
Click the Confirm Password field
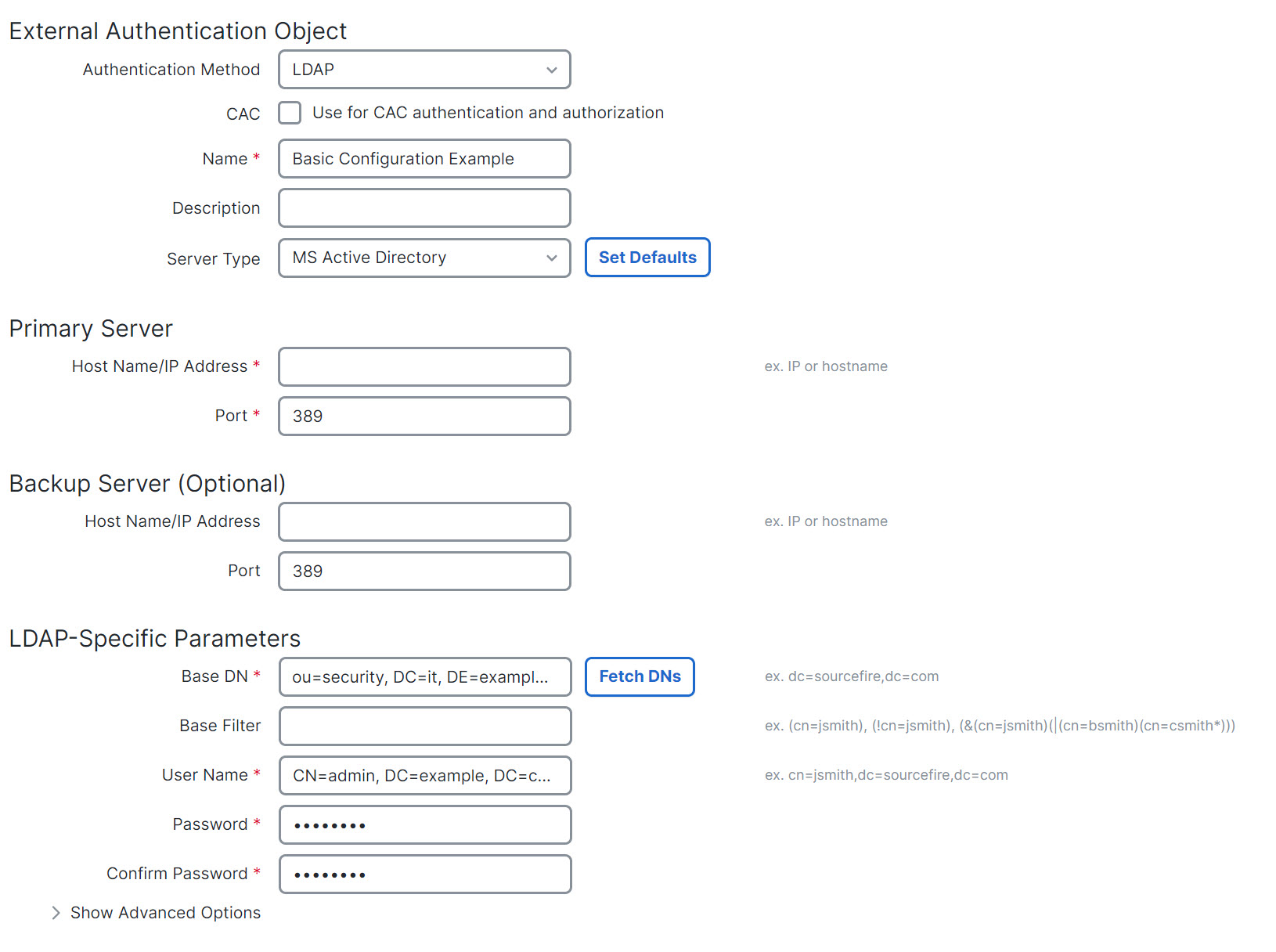424,874
